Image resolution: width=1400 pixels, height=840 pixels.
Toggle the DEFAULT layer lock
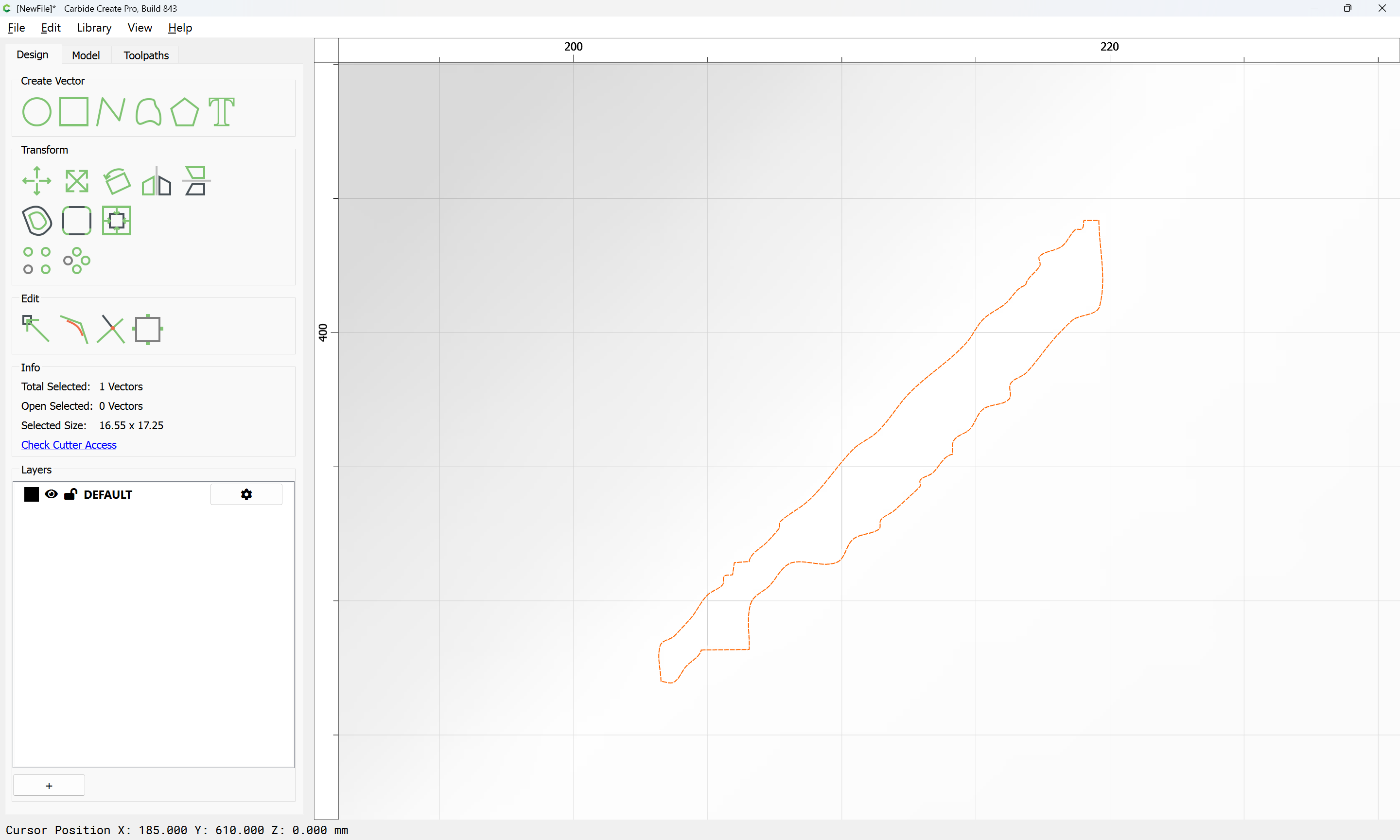tap(71, 494)
